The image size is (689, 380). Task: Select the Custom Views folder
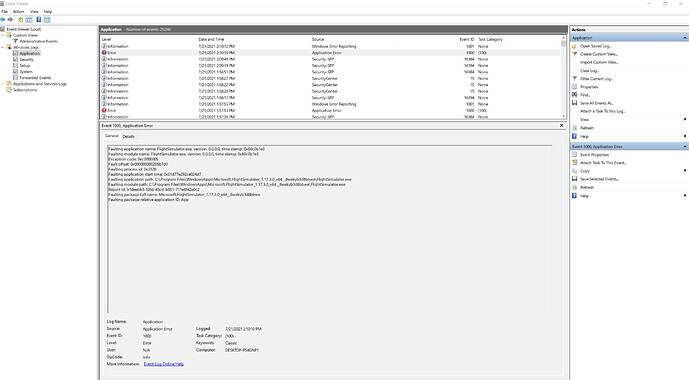(25, 35)
